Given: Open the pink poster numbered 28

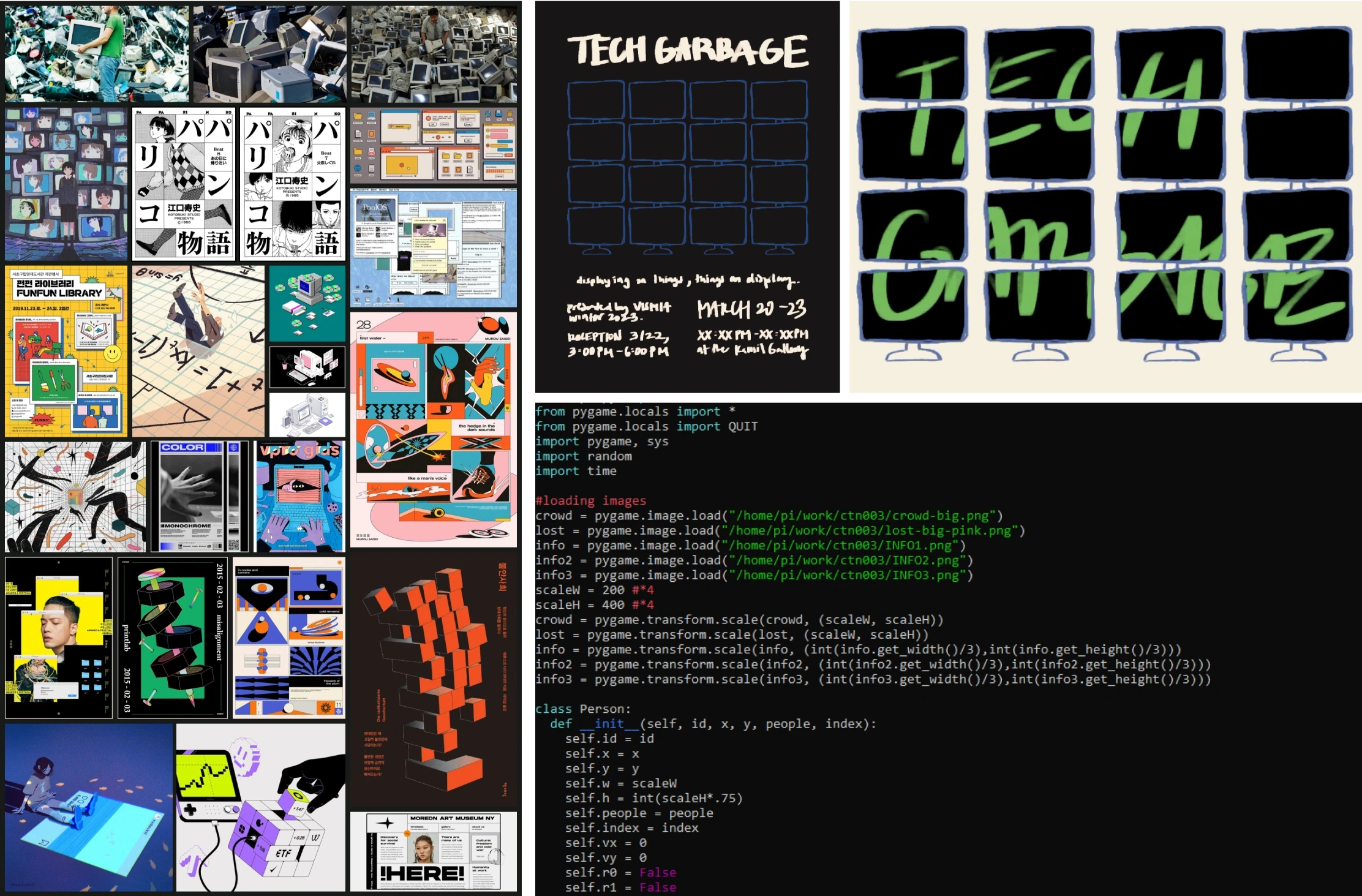Looking at the screenshot, I should (x=434, y=429).
